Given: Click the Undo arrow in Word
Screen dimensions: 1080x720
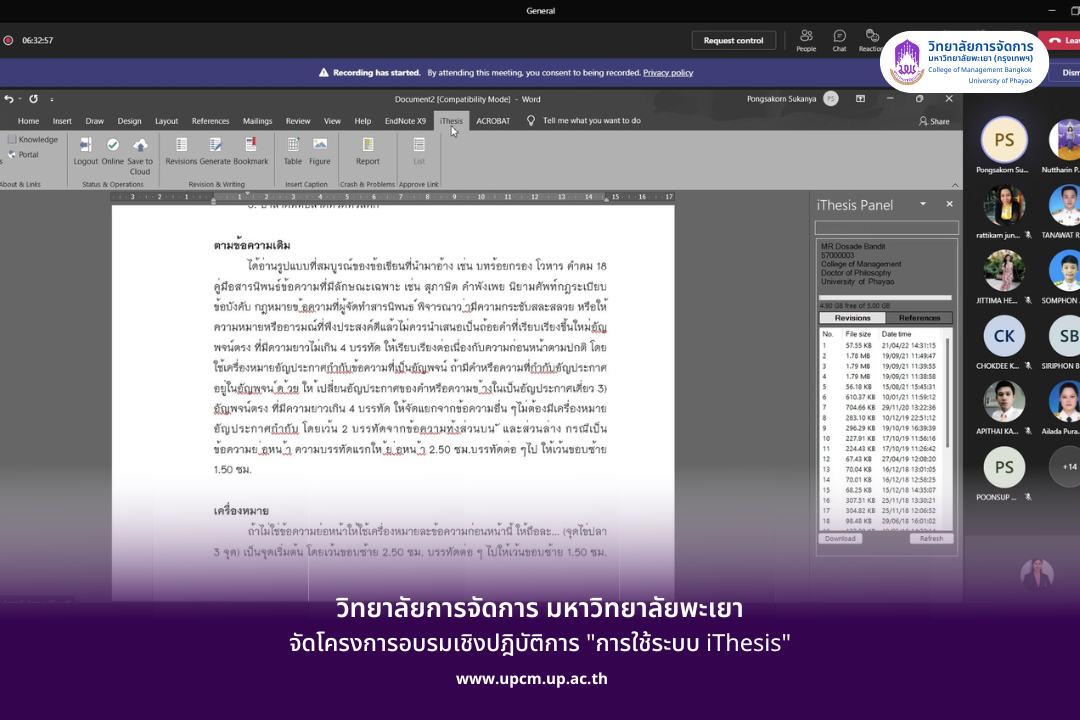Looking at the screenshot, I should (8, 99).
